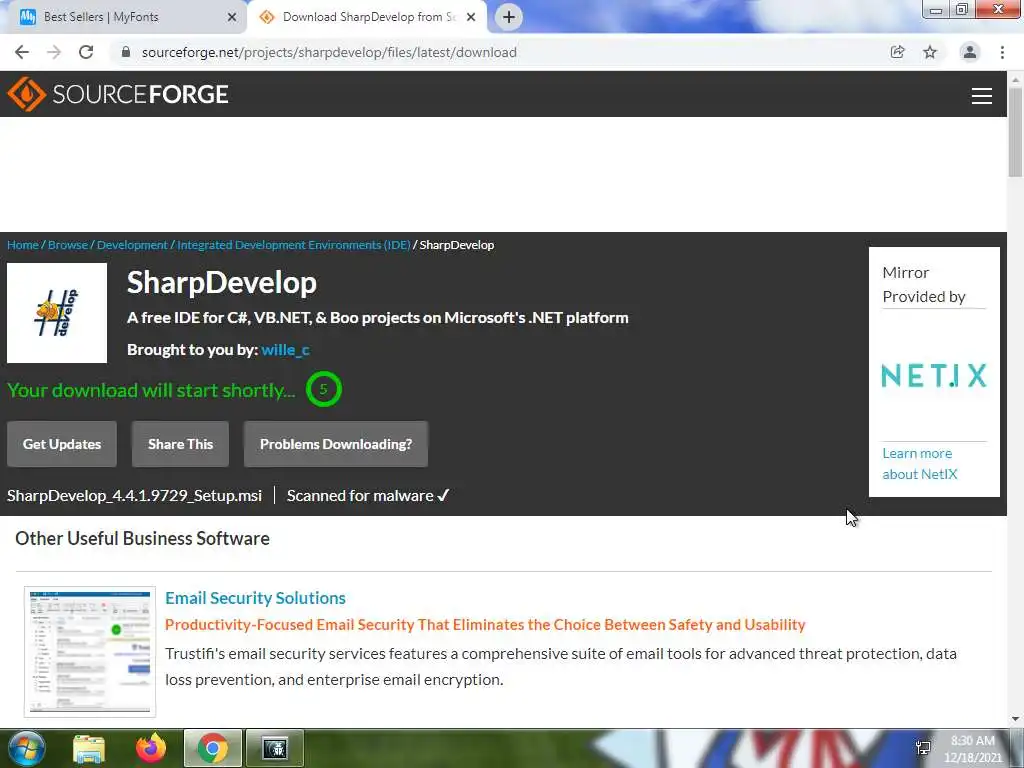
Task: Open the Browse breadcrumb link
Action: click(68, 245)
